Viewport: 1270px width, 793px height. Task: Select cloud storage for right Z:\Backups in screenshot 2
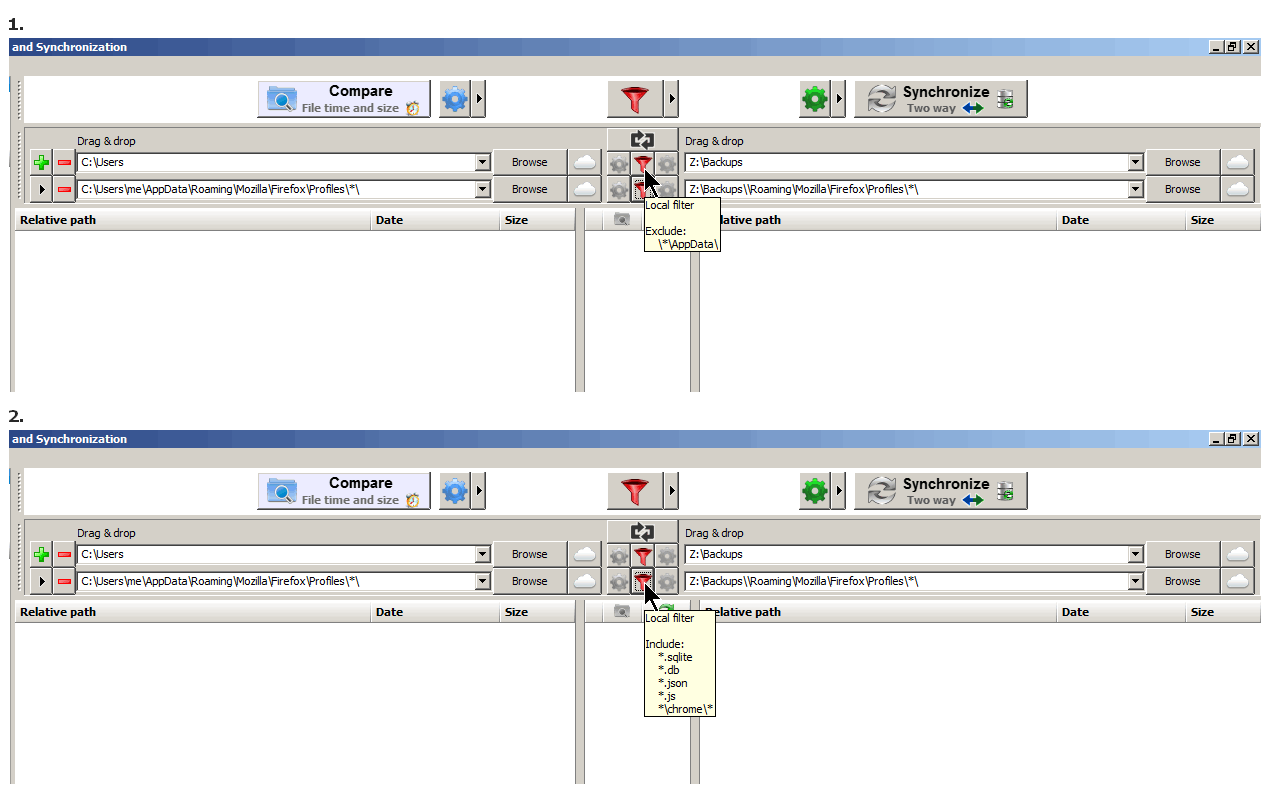tap(1238, 554)
